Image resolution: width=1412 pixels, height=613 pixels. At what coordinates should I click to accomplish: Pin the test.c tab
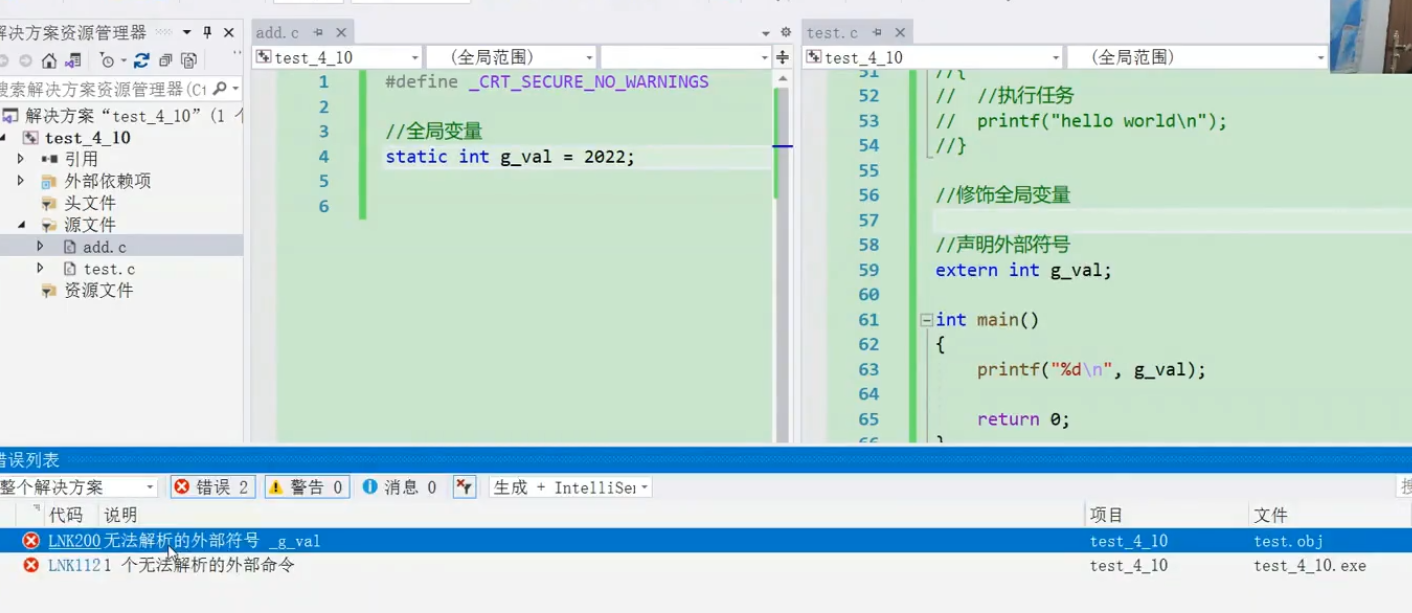pos(877,33)
